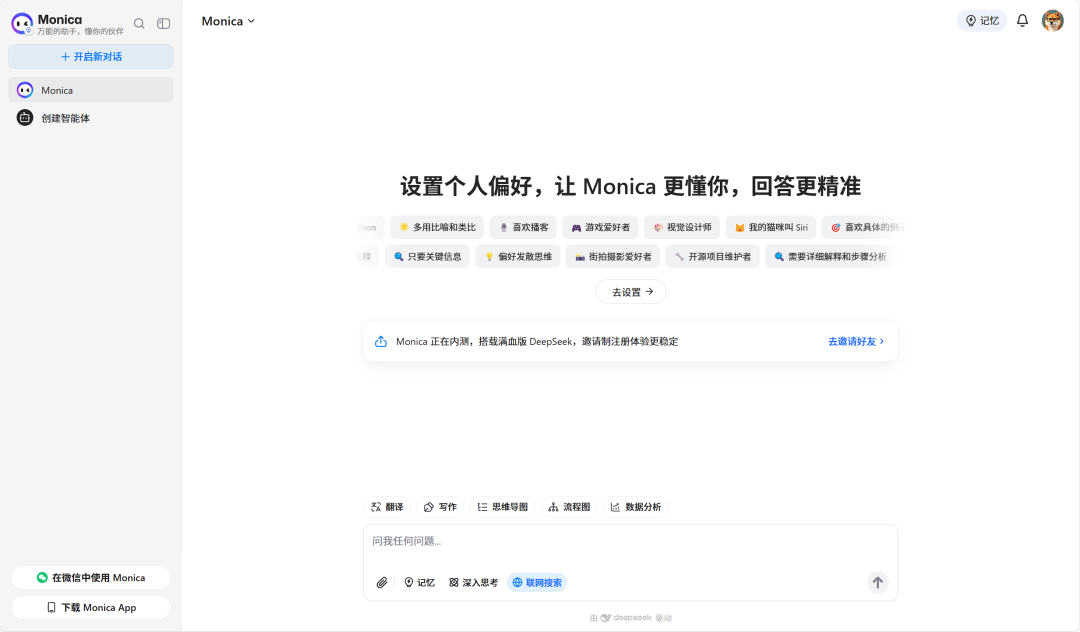Open the user avatar profile menu
The image size is (1080, 632).
coord(1052,21)
